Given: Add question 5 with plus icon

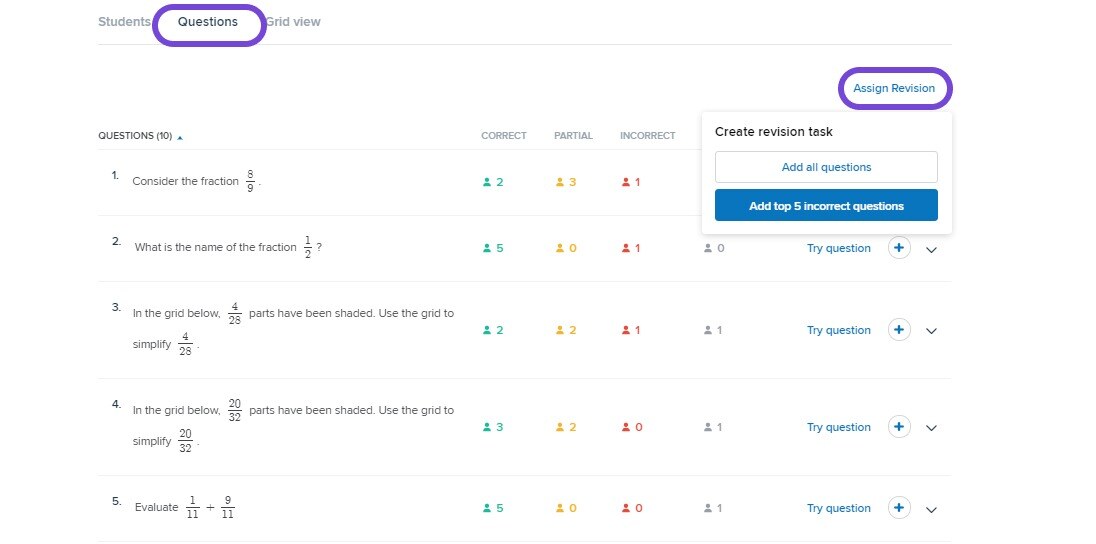Looking at the screenshot, I should (x=899, y=508).
